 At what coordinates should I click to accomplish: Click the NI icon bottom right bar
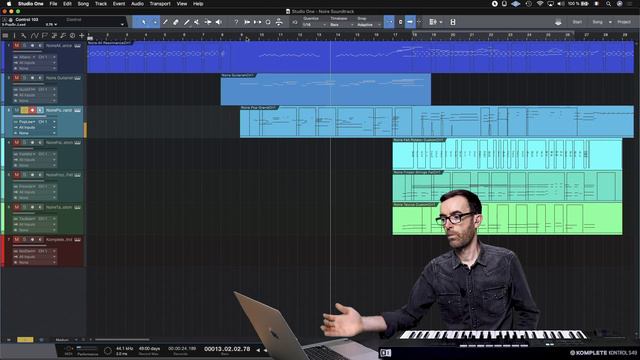pyautogui.click(x=385, y=353)
